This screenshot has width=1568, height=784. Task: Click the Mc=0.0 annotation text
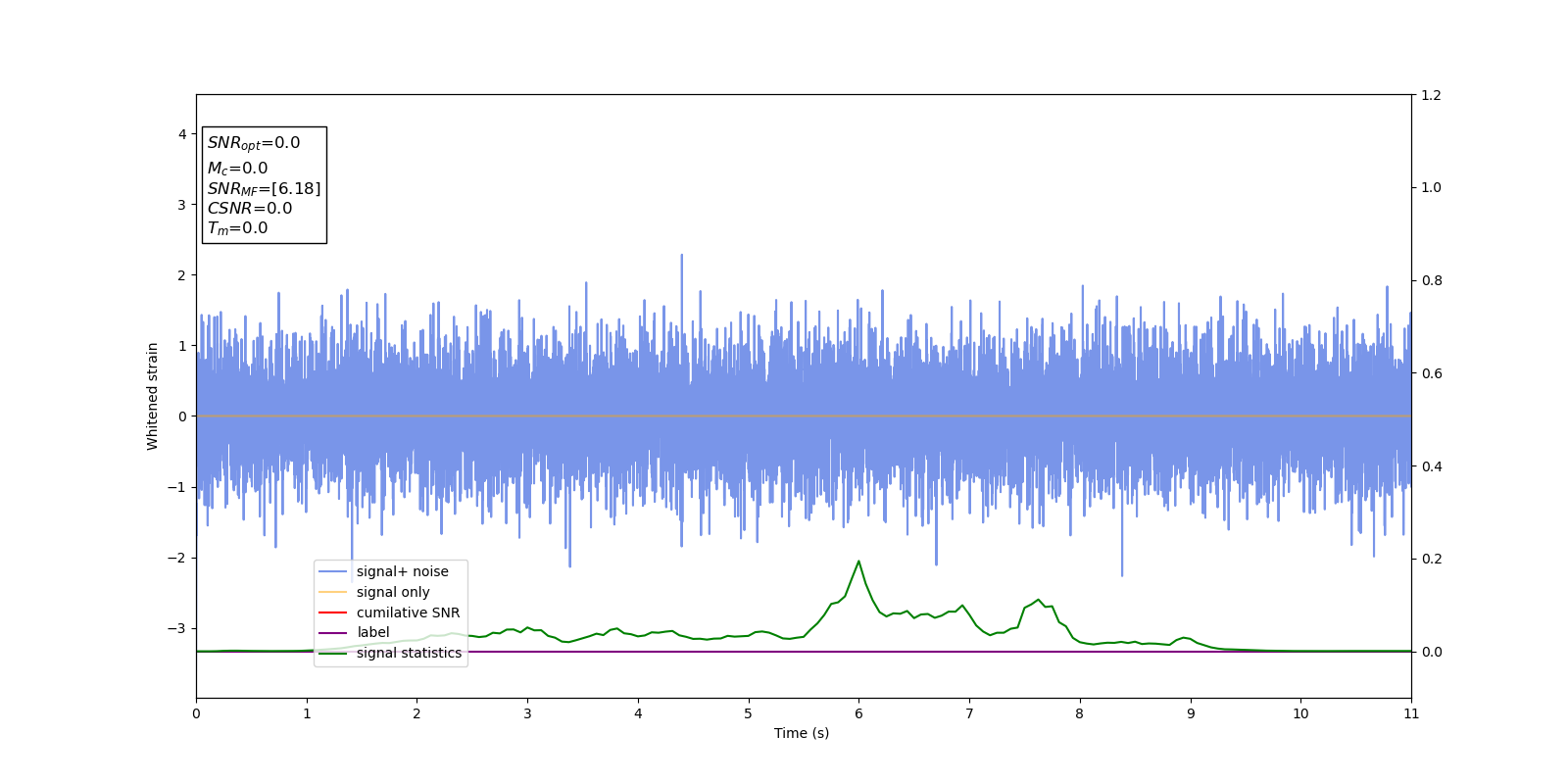(237, 169)
